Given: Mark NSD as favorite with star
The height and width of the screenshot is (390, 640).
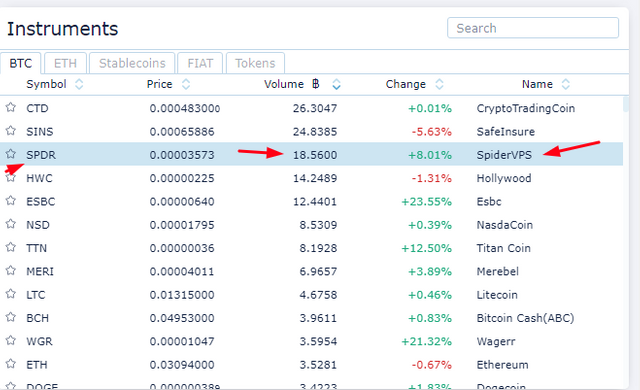Looking at the screenshot, I should coord(11,224).
